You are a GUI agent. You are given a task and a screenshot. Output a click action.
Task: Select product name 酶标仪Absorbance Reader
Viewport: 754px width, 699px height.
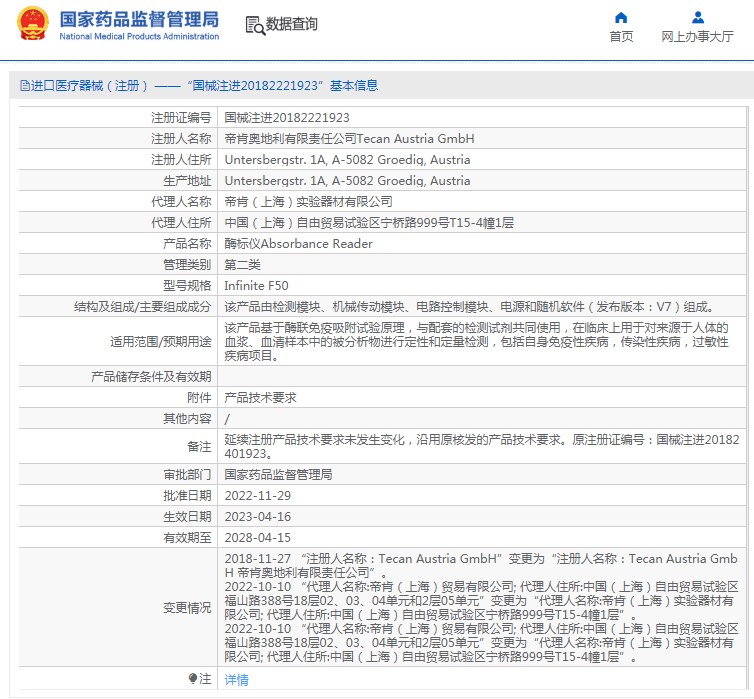pos(298,244)
